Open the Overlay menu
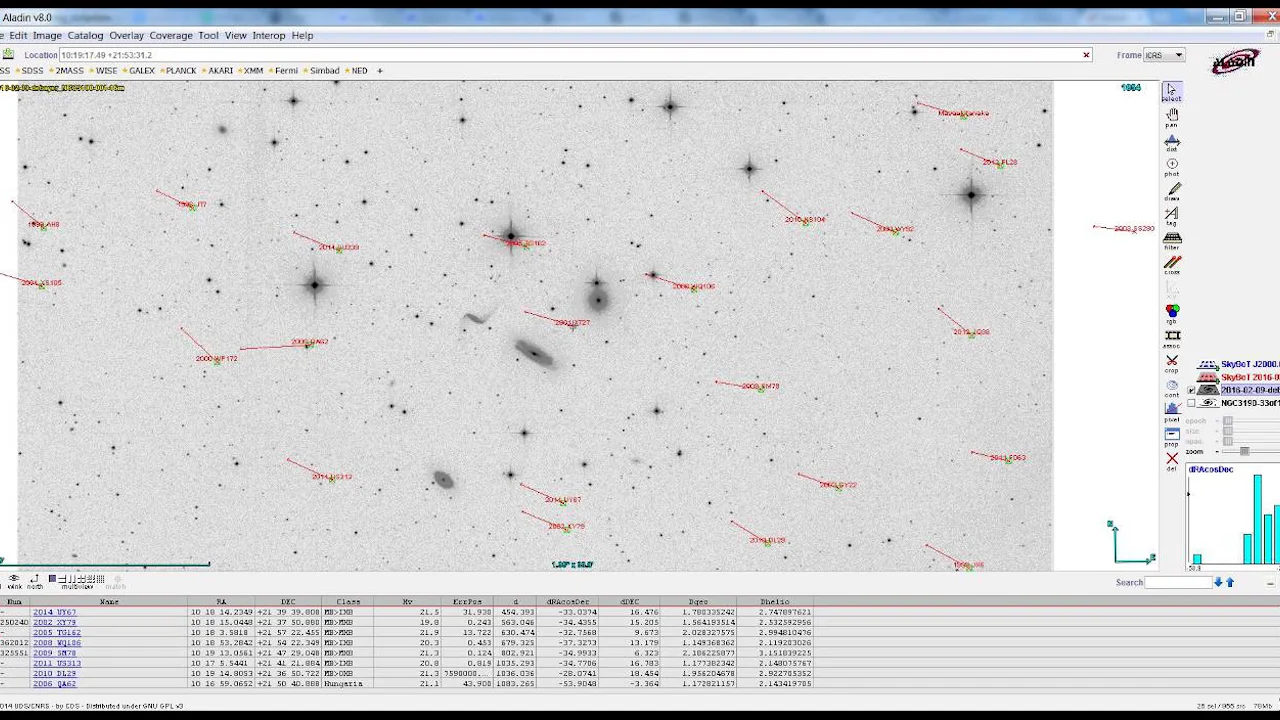1280x720 pixels. [126, 35]
